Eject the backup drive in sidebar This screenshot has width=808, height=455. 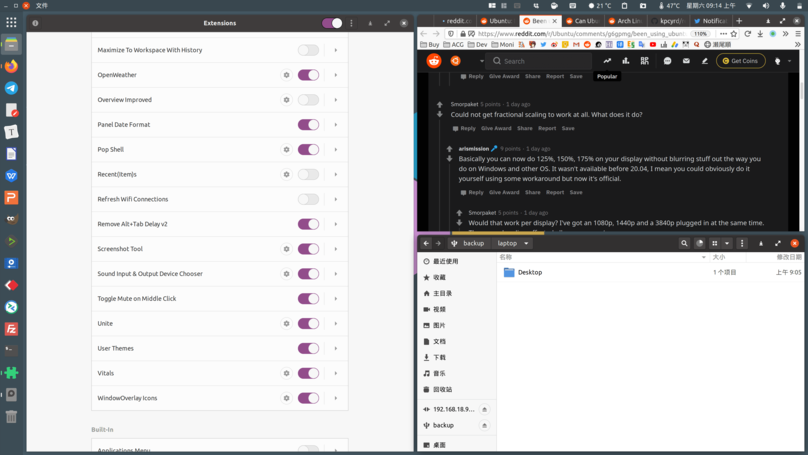484,425
